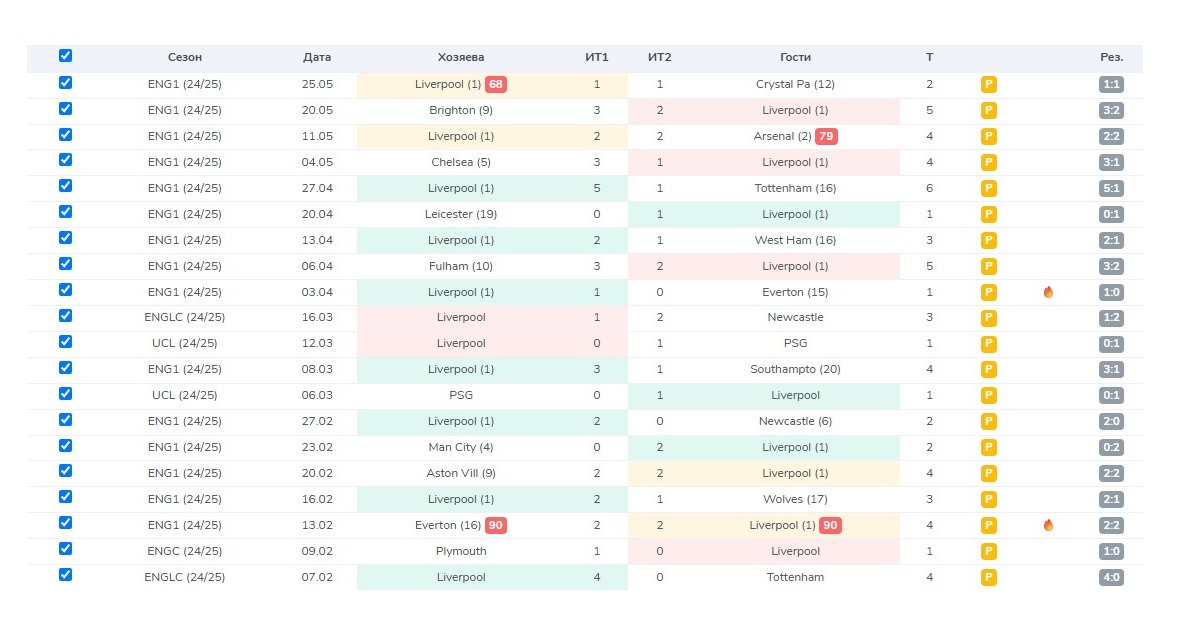Click the yellow P icon in Plymouth row
Viewport: 1188px width, 644px height.
coord(988,551)
